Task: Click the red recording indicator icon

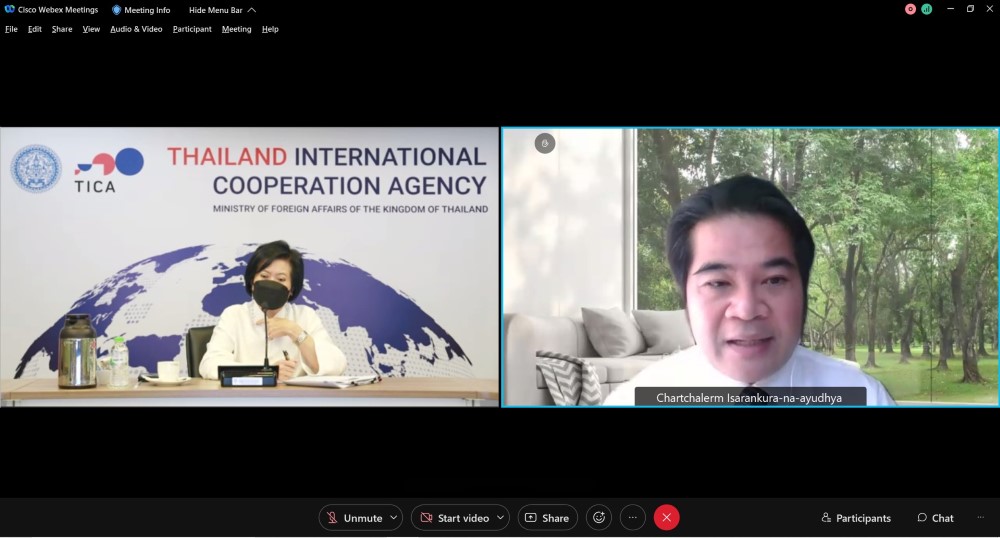Action: coord(910,9)
